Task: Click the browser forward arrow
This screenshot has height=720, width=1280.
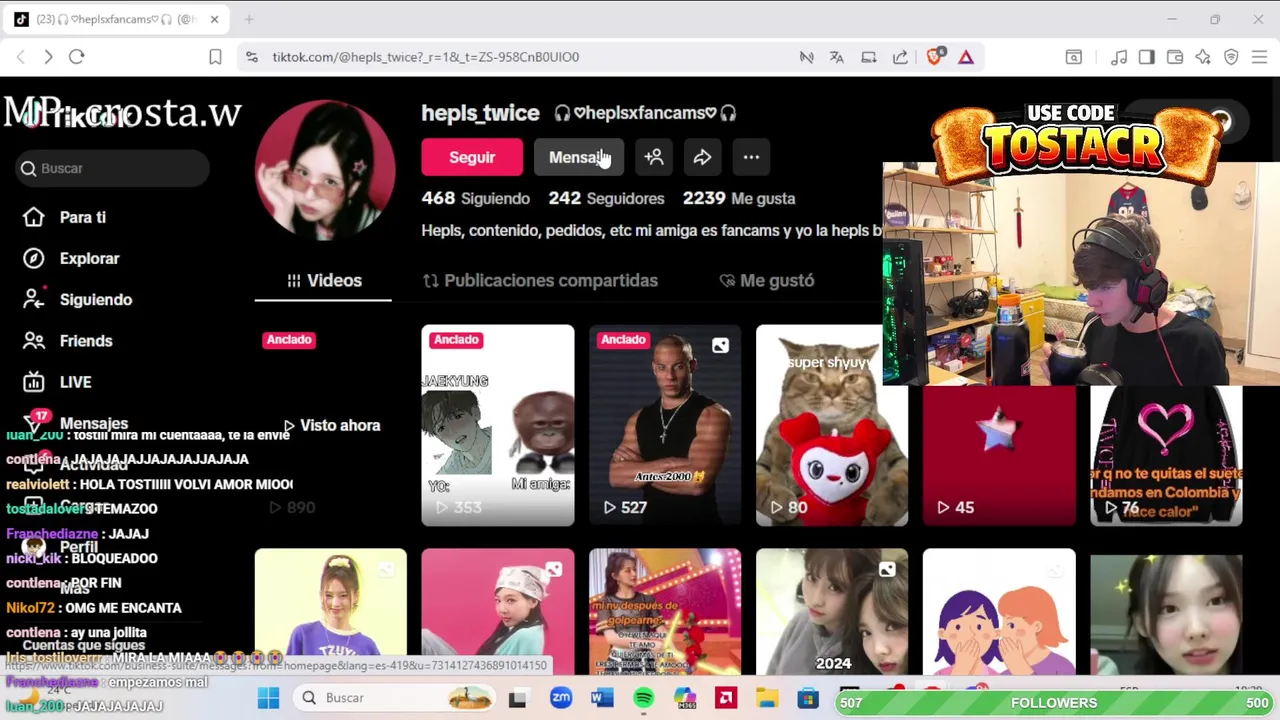Action: [48, 57]
